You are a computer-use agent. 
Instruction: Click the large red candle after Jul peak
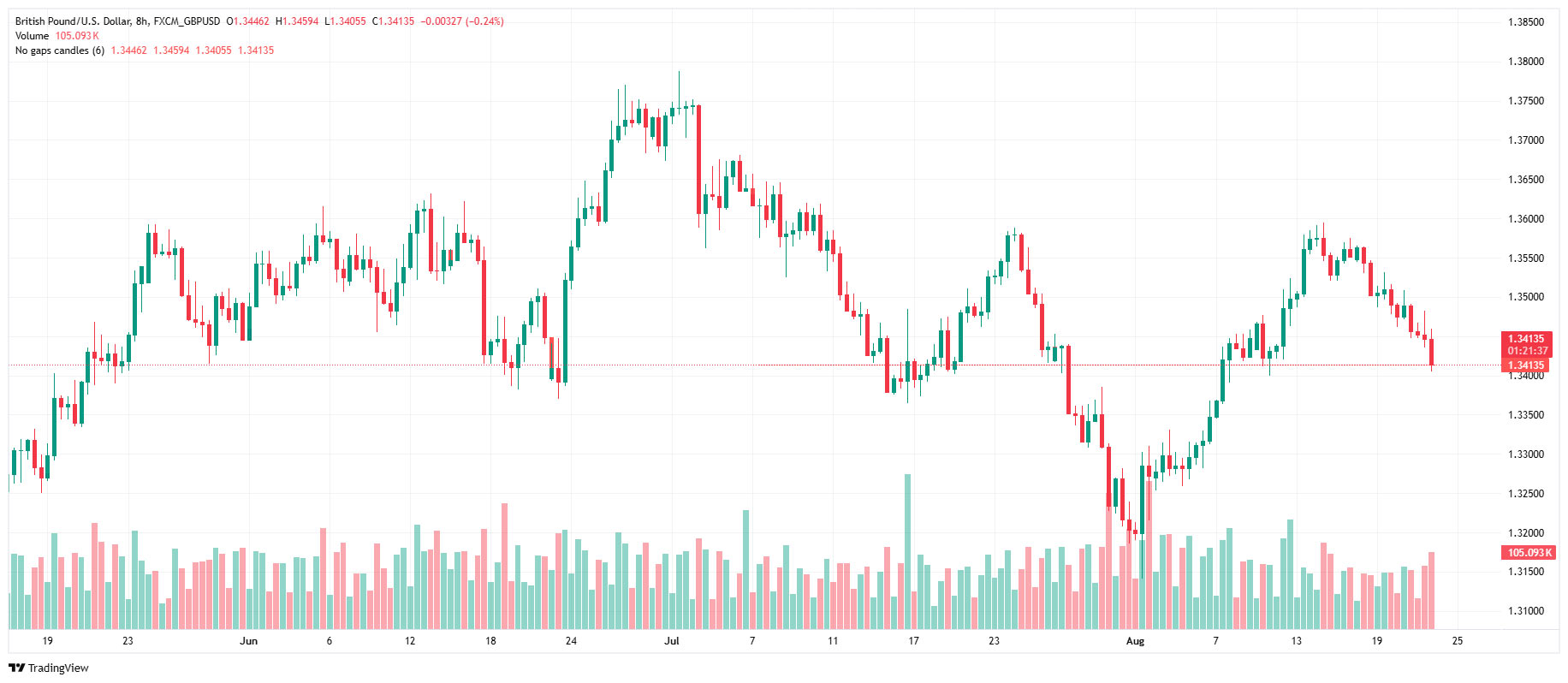pyautogui.click(x=698, y=159)
